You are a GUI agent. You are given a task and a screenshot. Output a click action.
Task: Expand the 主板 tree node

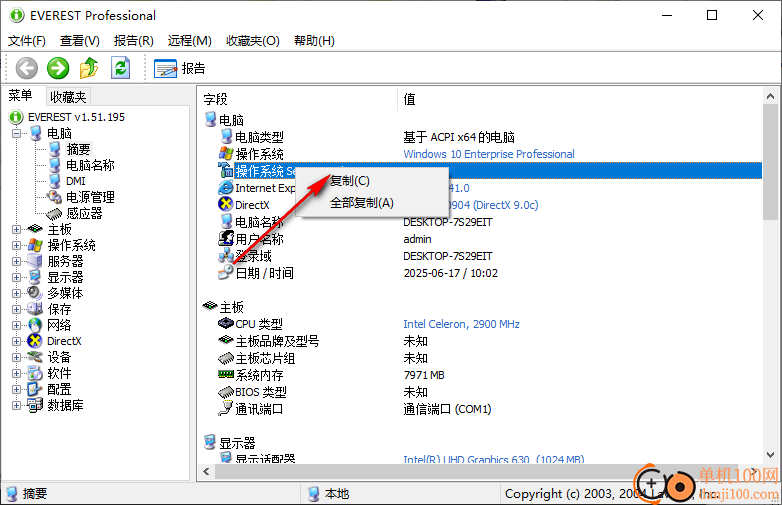point(16,229)
